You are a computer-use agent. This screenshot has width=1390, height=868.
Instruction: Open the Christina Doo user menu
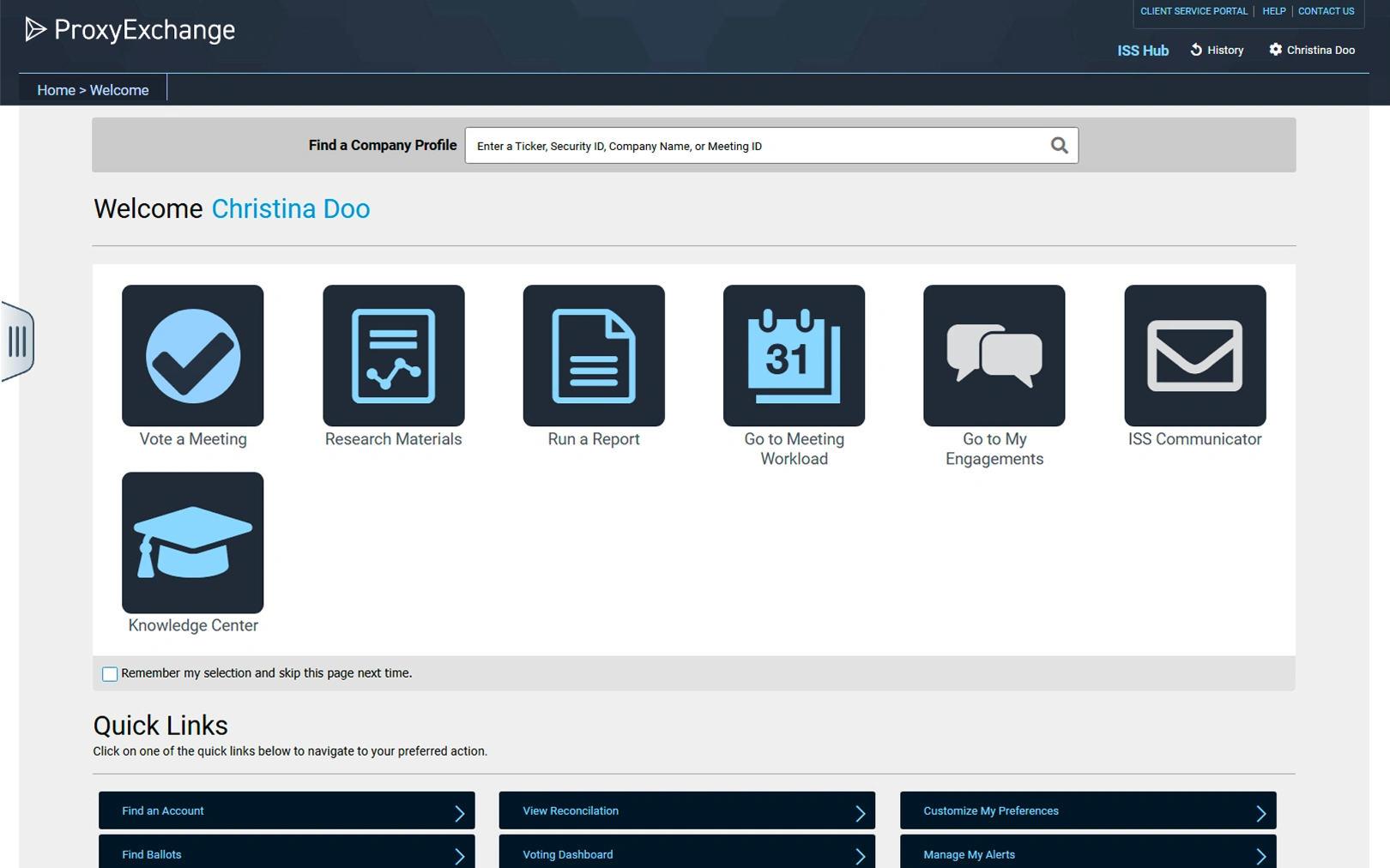(x=1312, y=50)
